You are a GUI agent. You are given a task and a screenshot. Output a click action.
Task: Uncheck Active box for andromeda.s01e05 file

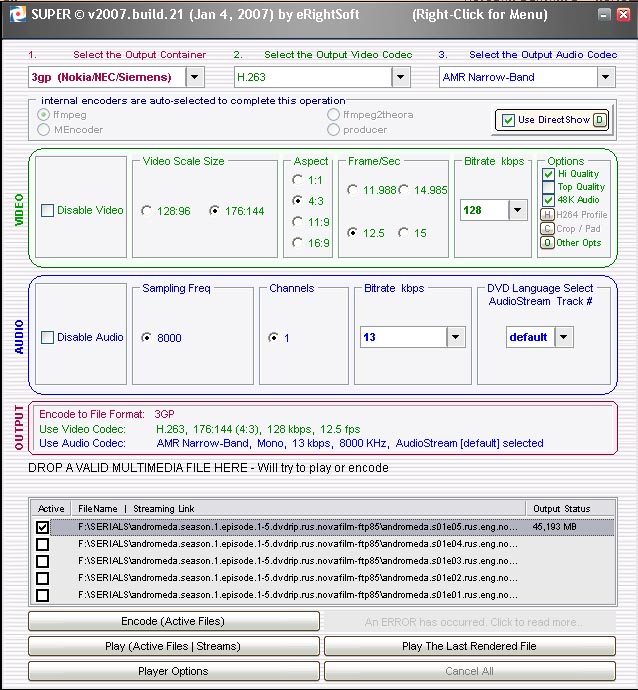point(43,527)
